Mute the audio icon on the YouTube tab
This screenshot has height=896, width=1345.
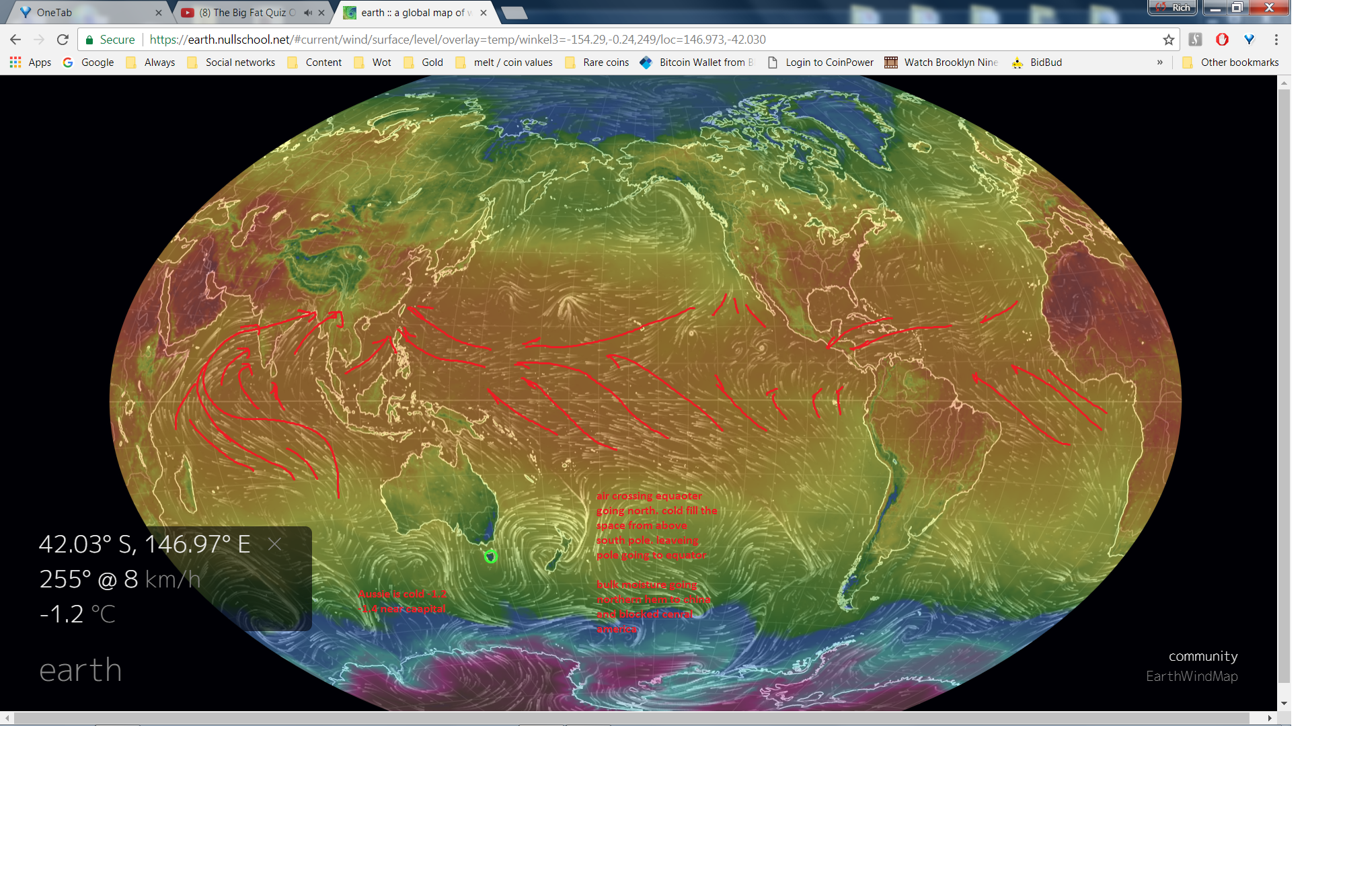307,13
